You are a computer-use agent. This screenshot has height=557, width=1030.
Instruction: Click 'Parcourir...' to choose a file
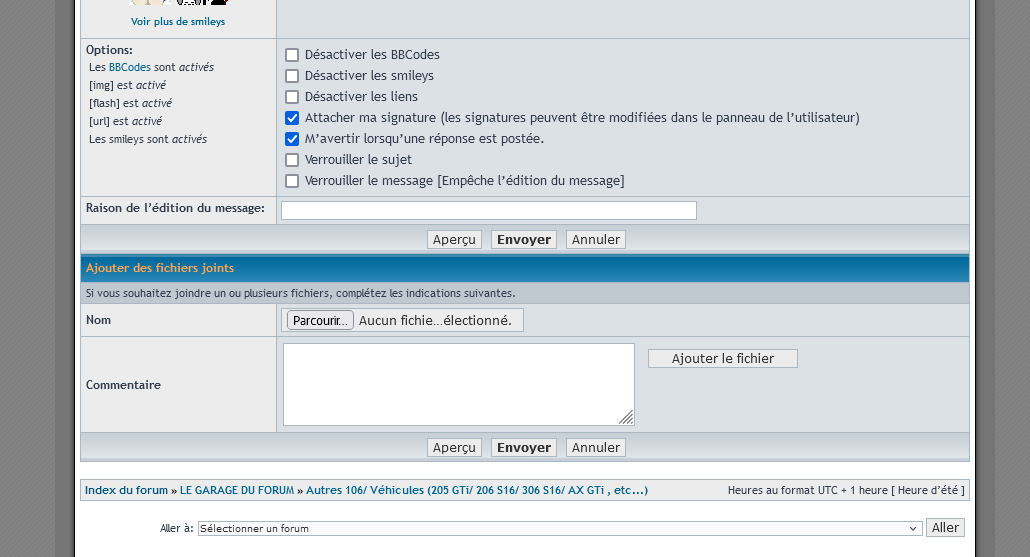(x=320, y=321)
